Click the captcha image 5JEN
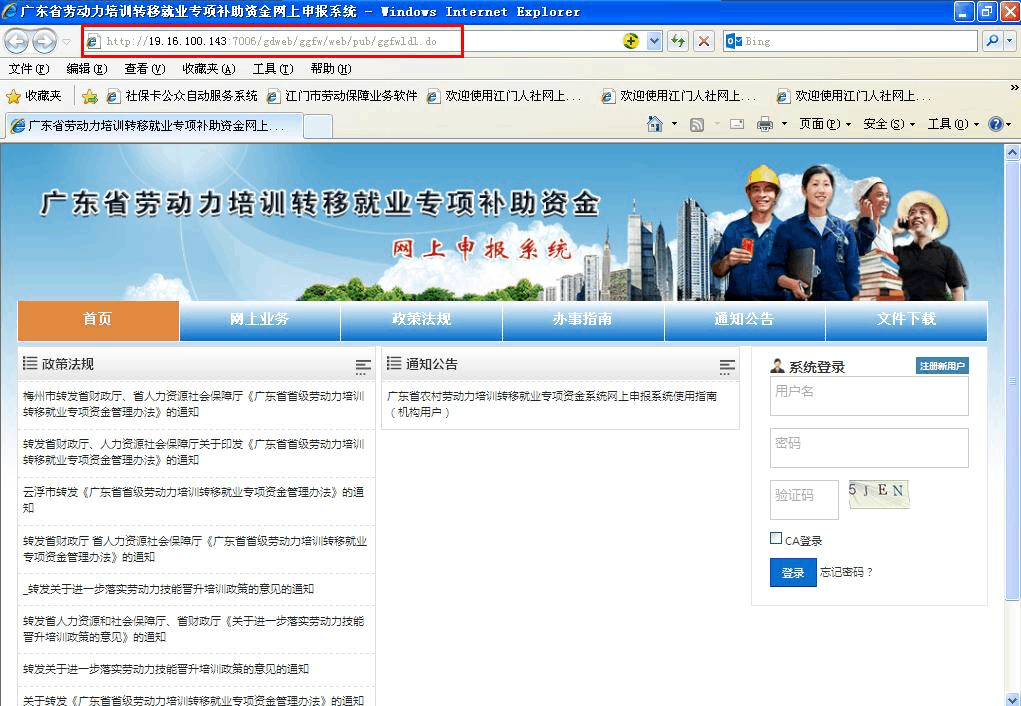The image size is (1021, 706). (x=878, y=494)
